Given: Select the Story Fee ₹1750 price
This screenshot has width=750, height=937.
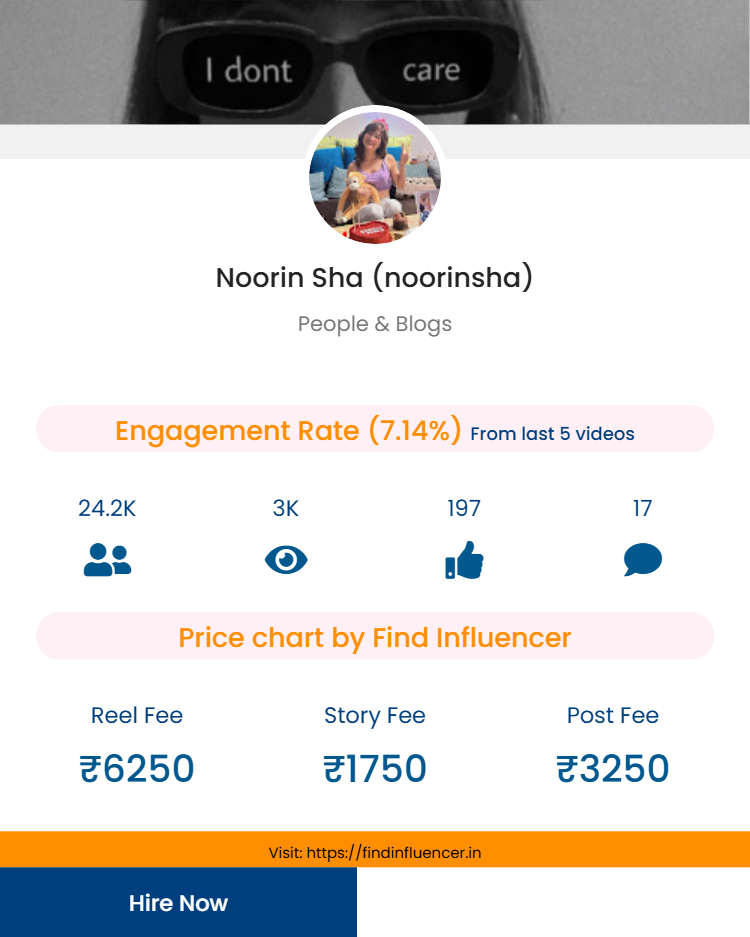Looking at the screenshot, I should pos(375,768).
